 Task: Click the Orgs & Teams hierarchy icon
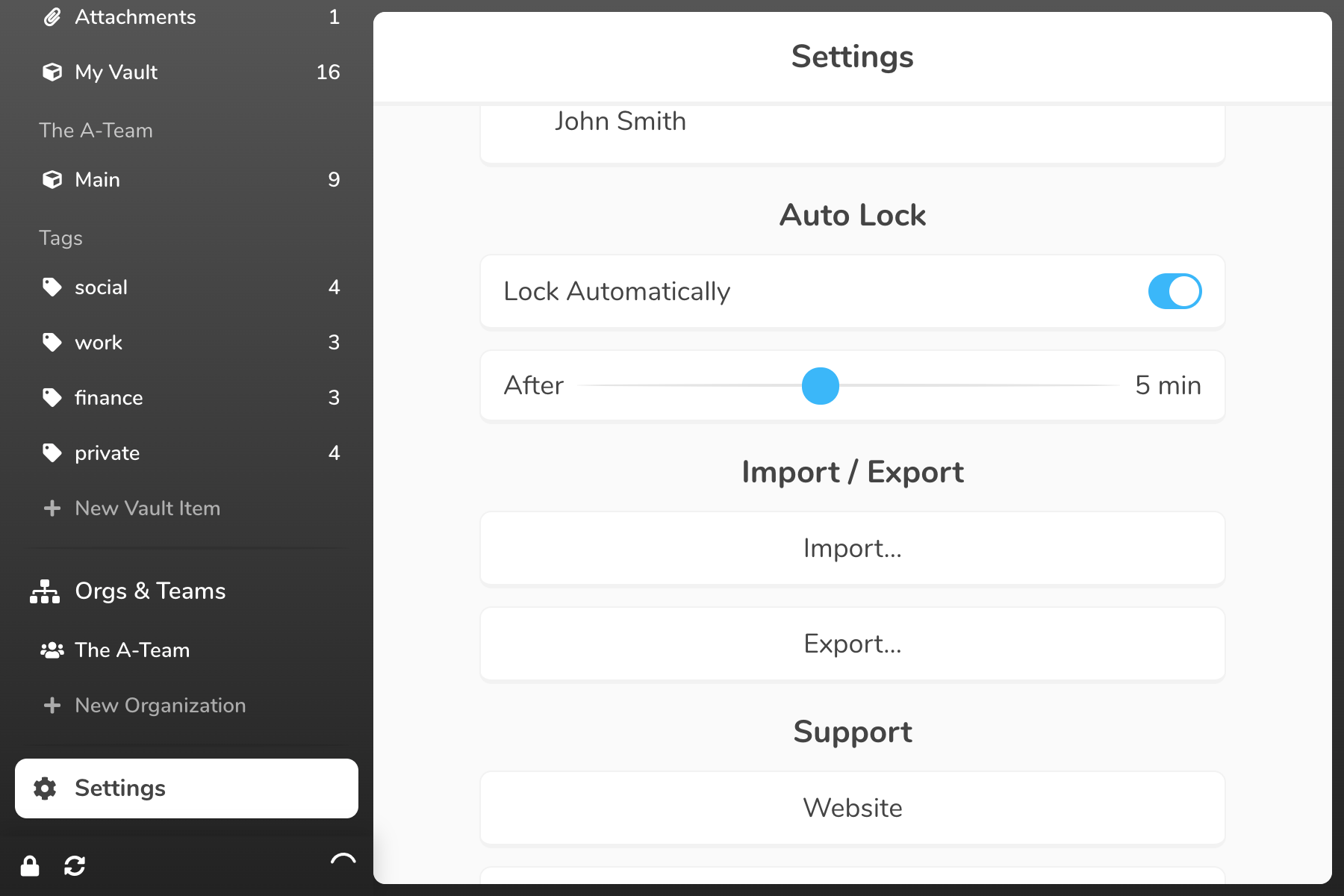(x=45, y=591)
